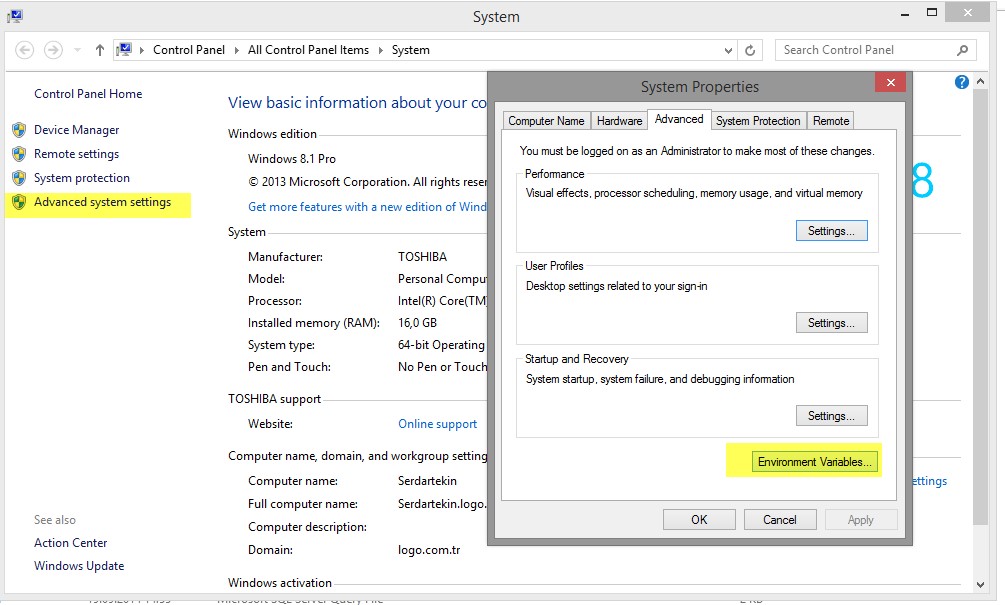
Task: Open Performance Settings button
Action: tap(831, 231)
